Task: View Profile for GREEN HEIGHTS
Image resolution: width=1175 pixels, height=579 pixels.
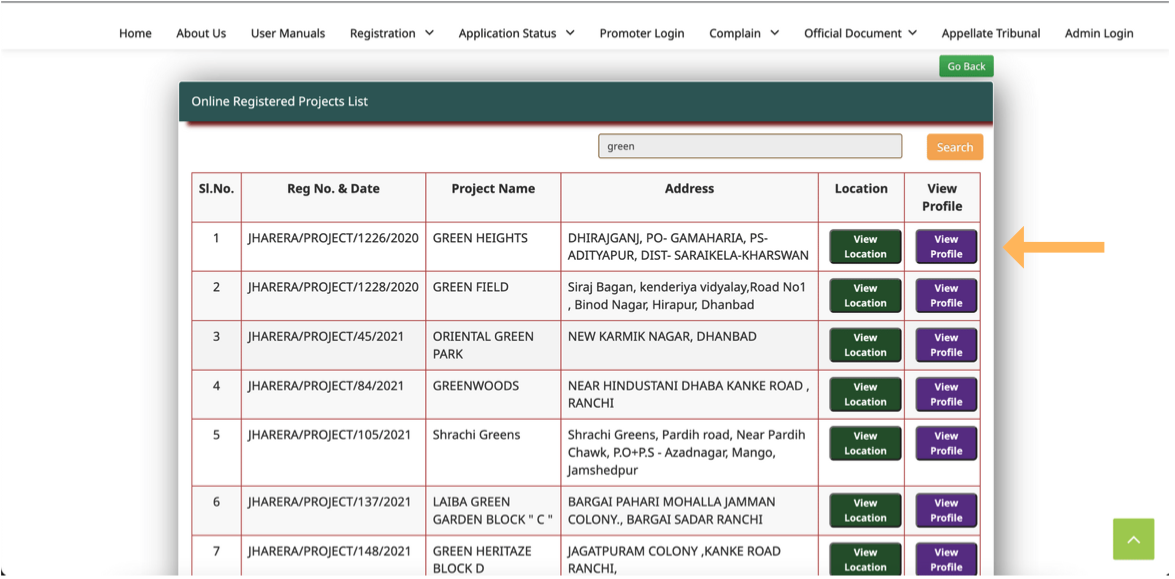Action: [x=946, y=246]
